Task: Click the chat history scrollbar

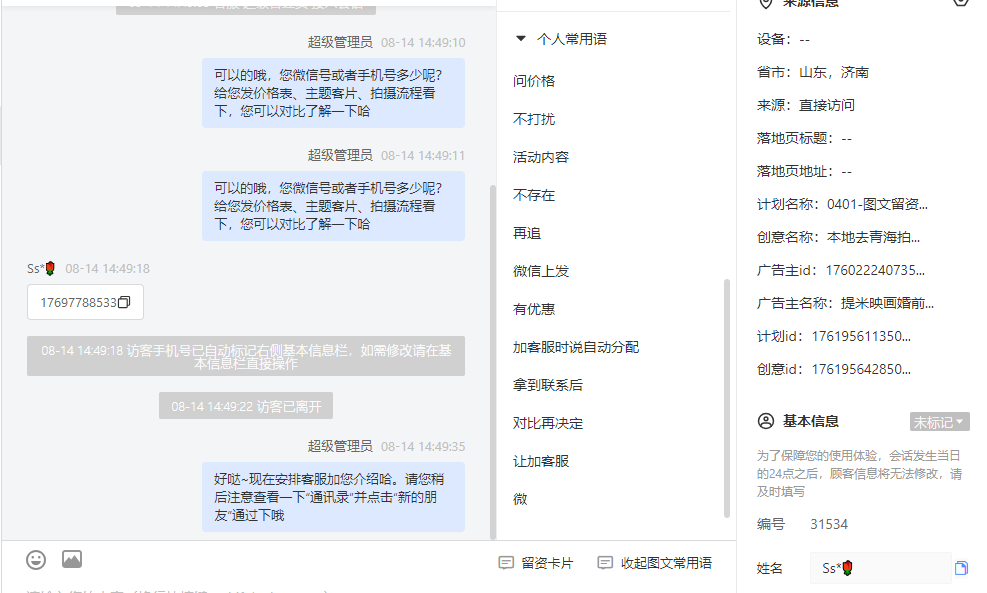Action: (x=493, y=361)
